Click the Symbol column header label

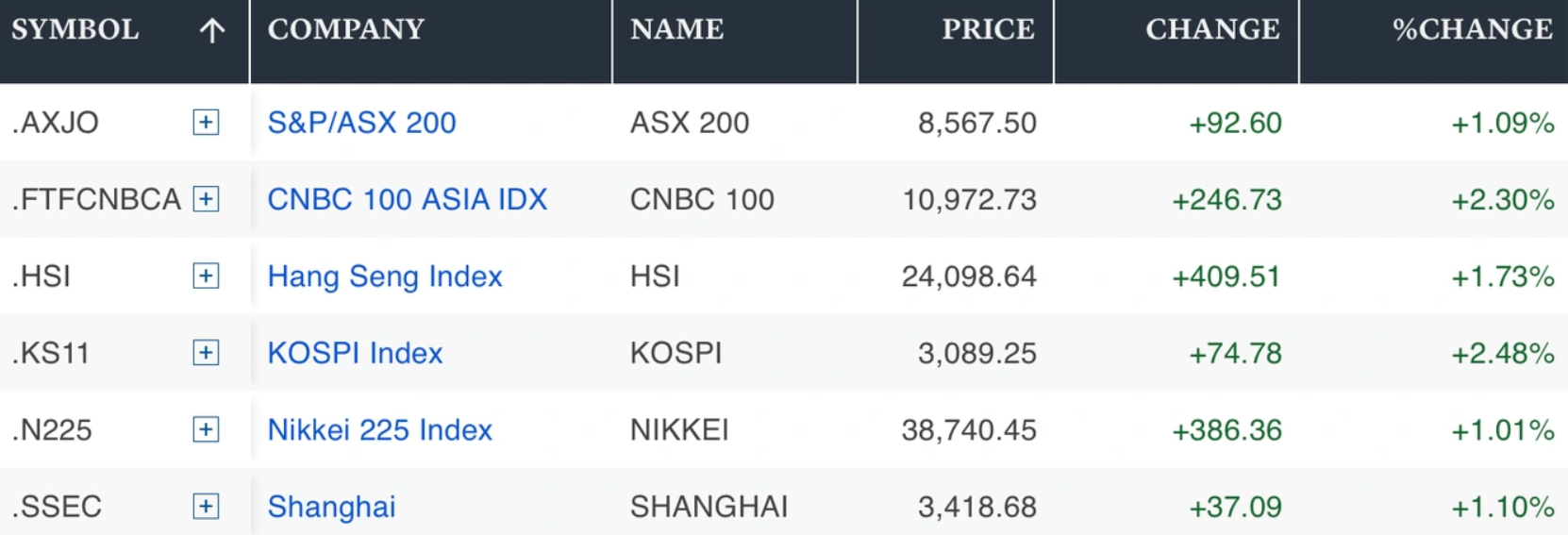(x=75, y=29)
